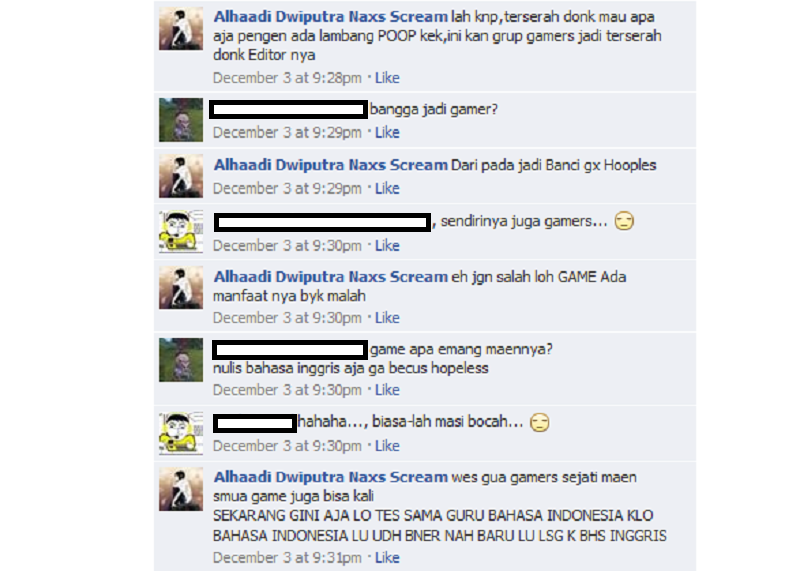Image resolution: width=800 pixels, height=571 pixels.
Task: Like the 'biasa-lah masi bocah' comment
Action: tap(387, 446)
